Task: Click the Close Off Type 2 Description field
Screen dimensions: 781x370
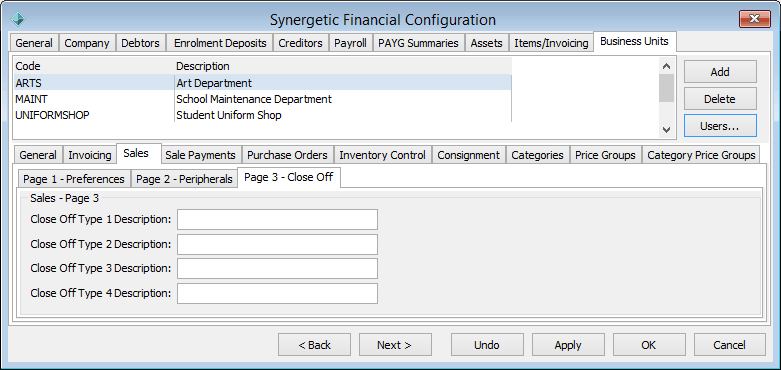Action: pos(277,245)
